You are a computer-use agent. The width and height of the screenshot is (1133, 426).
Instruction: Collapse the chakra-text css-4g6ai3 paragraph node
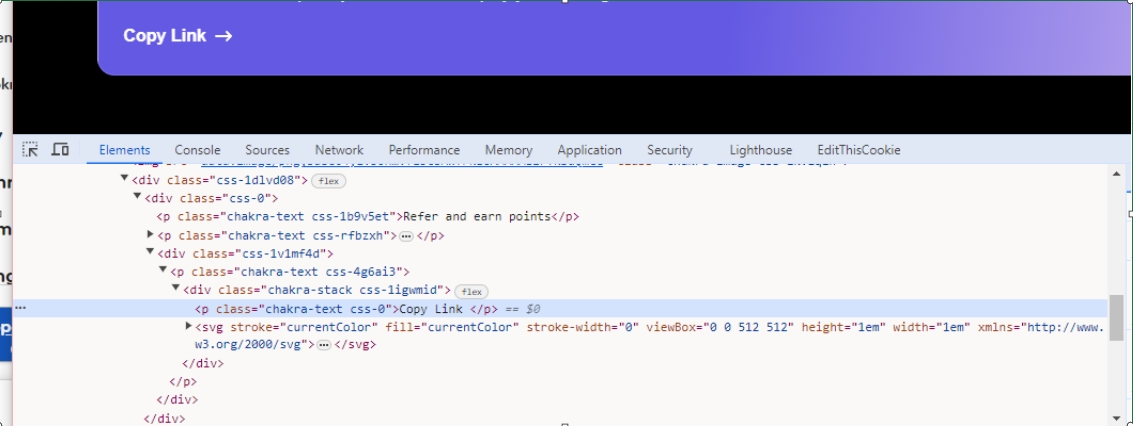162,272
